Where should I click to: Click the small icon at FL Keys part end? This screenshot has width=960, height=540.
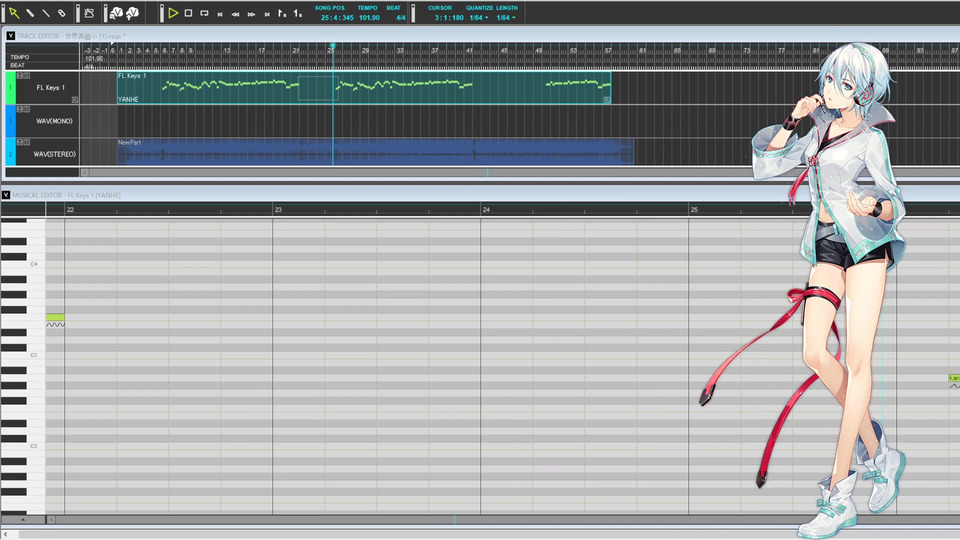pyautogui.click(x=607, y=99)
